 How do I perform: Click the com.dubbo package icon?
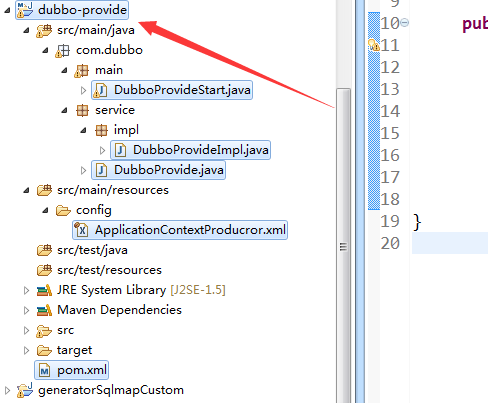pos(63,51)
